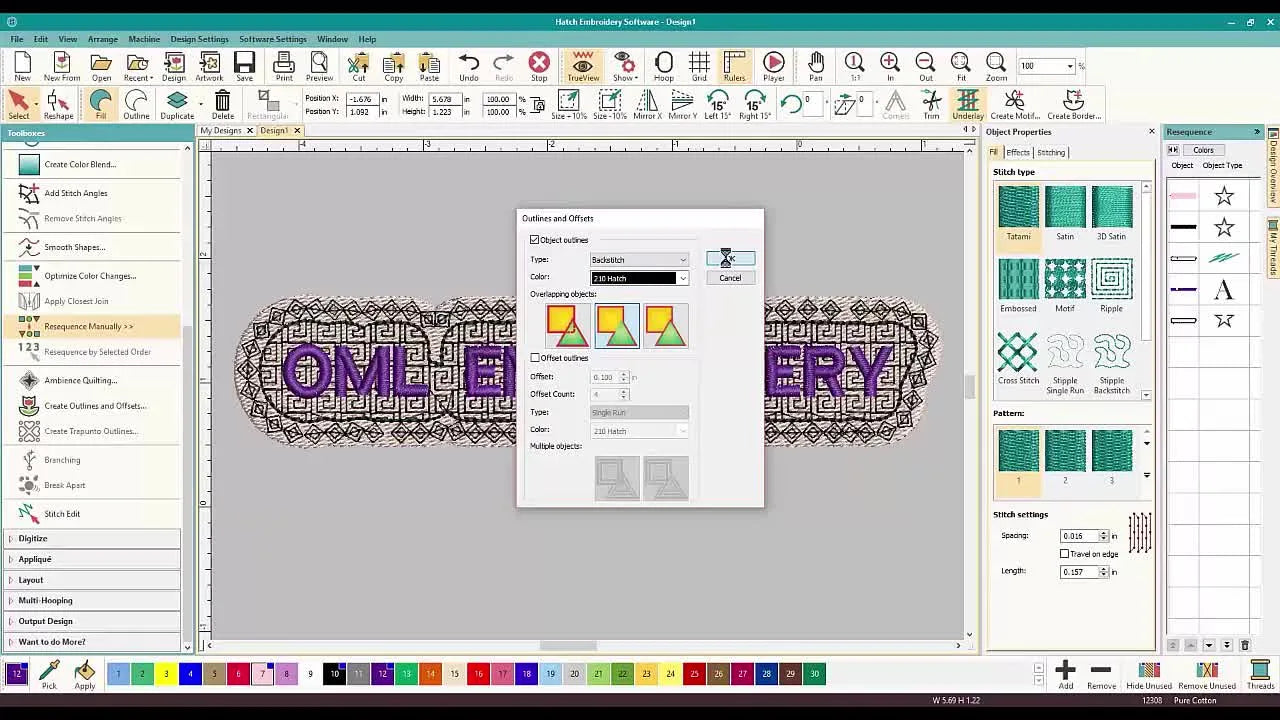Click Ambience Quilting option

[x=80, y=380]
